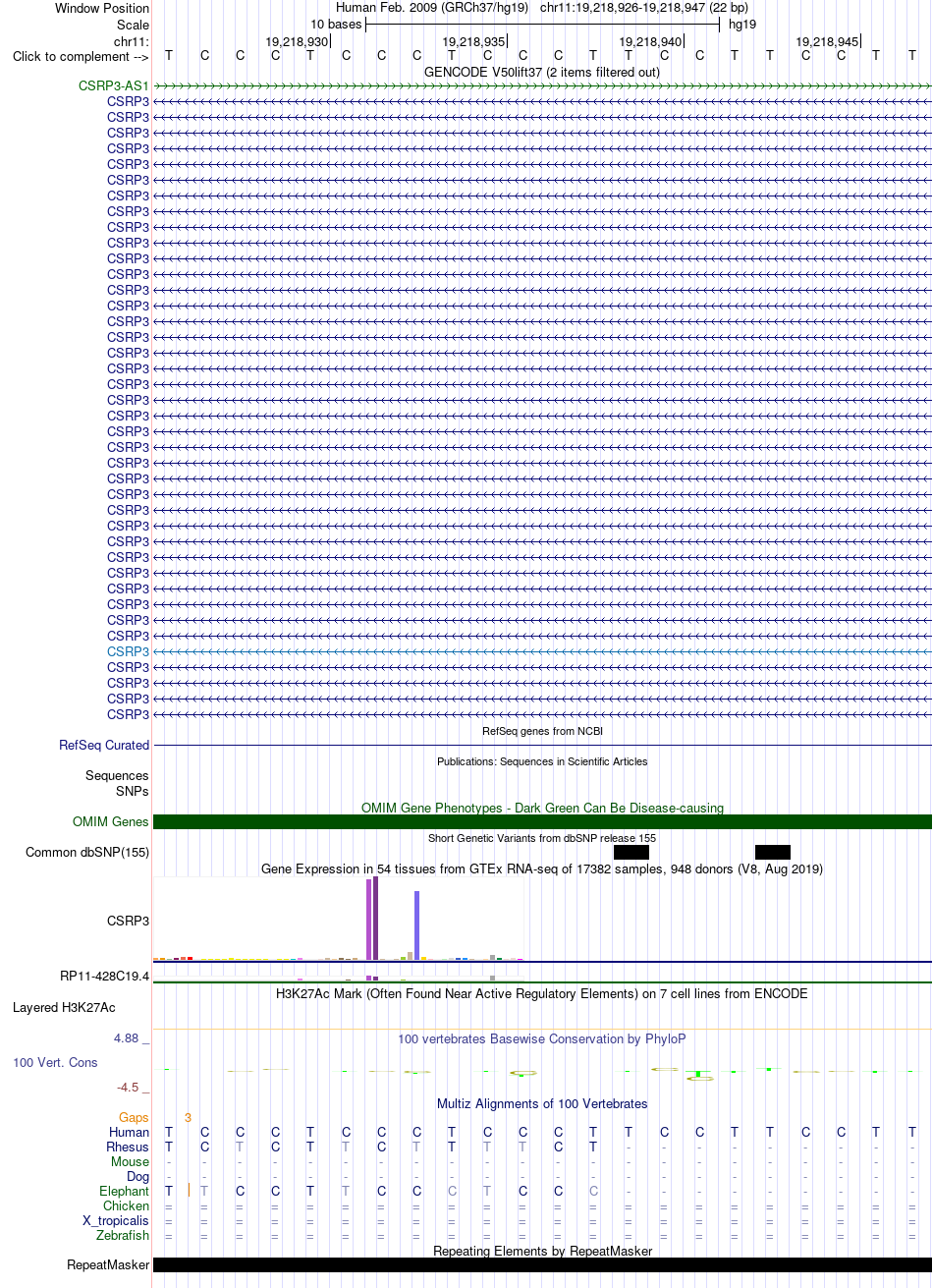The image size is (933, 1288).
Task: Click the 'Layered H3K27Ac' track label
Action: coord(64,1007)
